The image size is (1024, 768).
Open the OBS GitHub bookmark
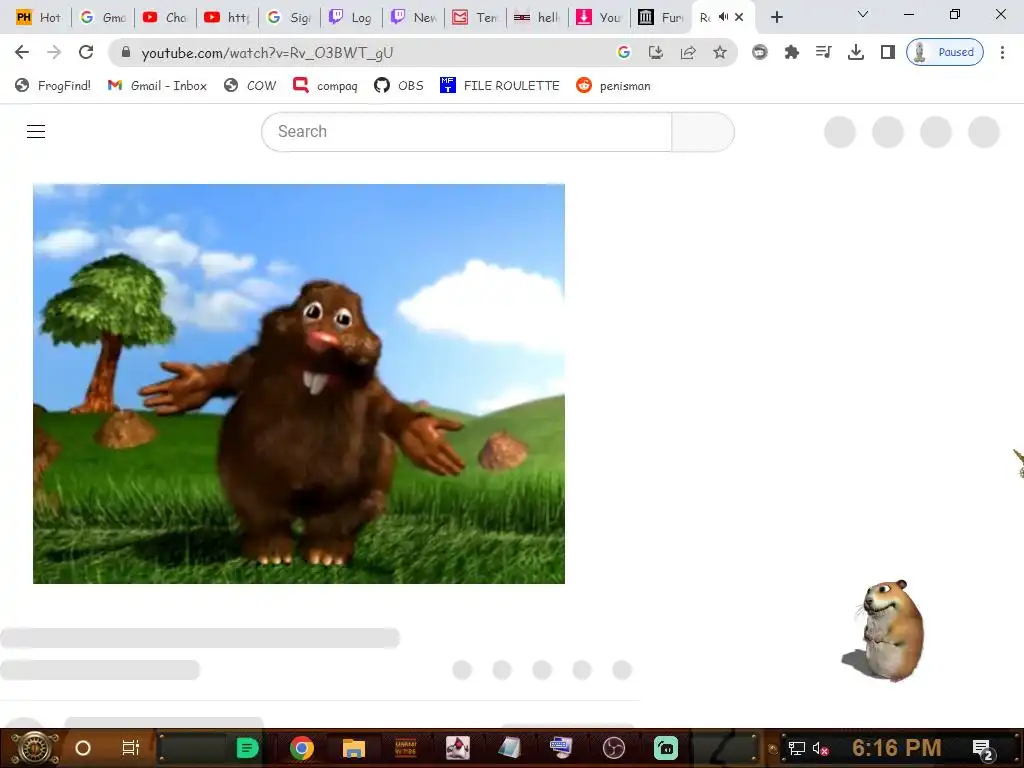(x=399, y=86)
